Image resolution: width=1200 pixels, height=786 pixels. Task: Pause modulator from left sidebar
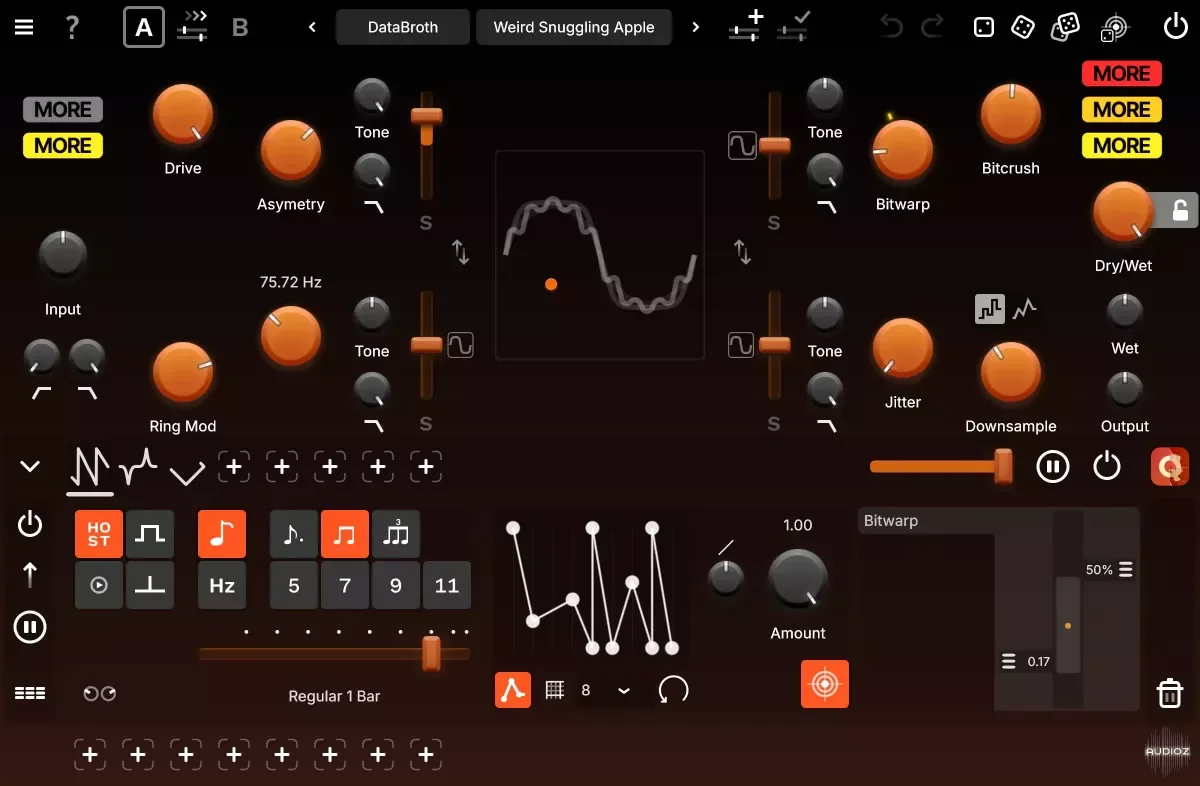pyautogui.click(x=30, y=628)
